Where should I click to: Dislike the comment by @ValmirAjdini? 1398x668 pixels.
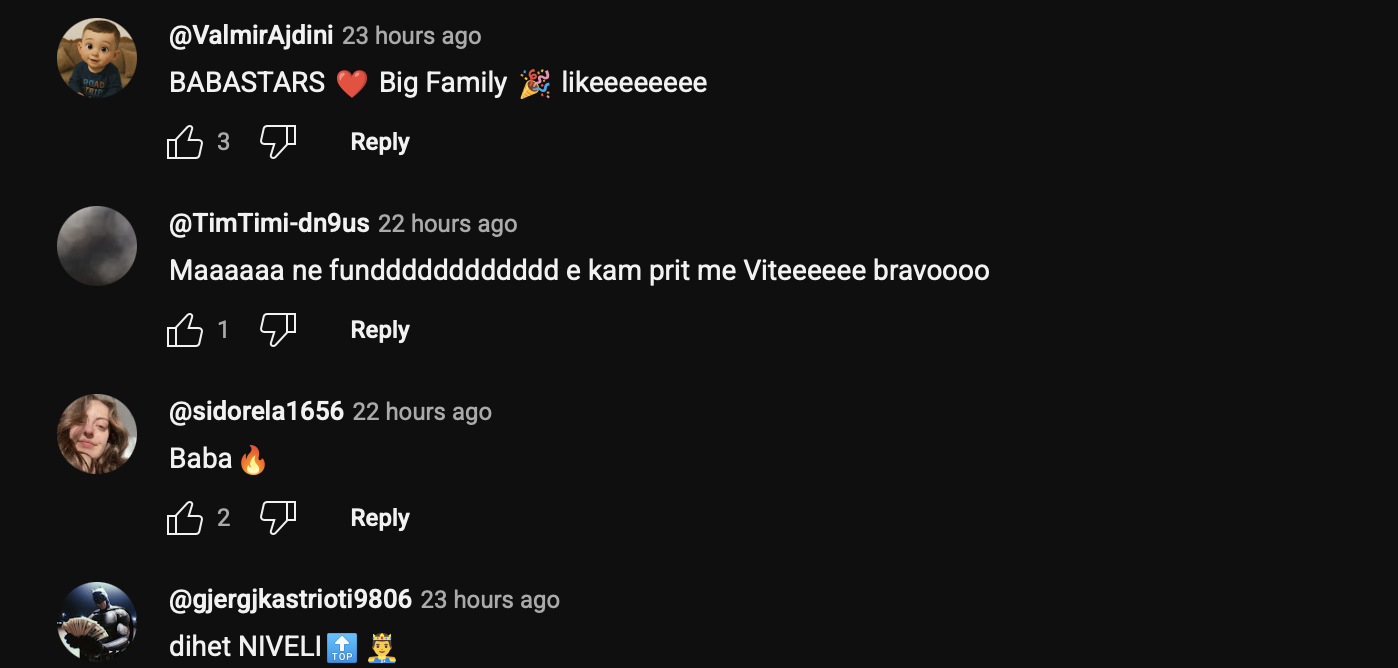click(278, 142)
